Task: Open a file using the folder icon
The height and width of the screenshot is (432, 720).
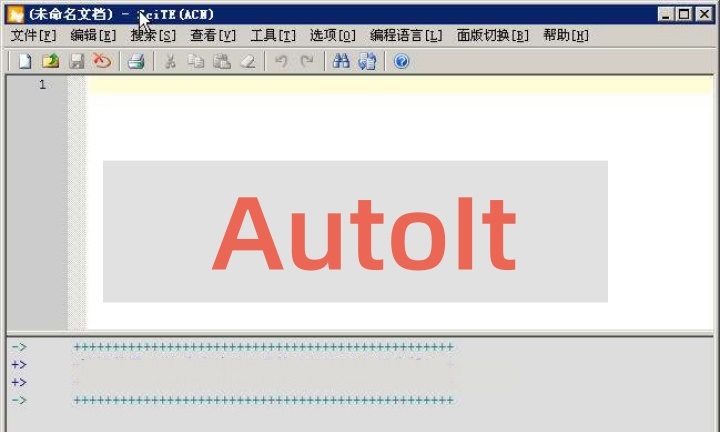Action: 51,61
